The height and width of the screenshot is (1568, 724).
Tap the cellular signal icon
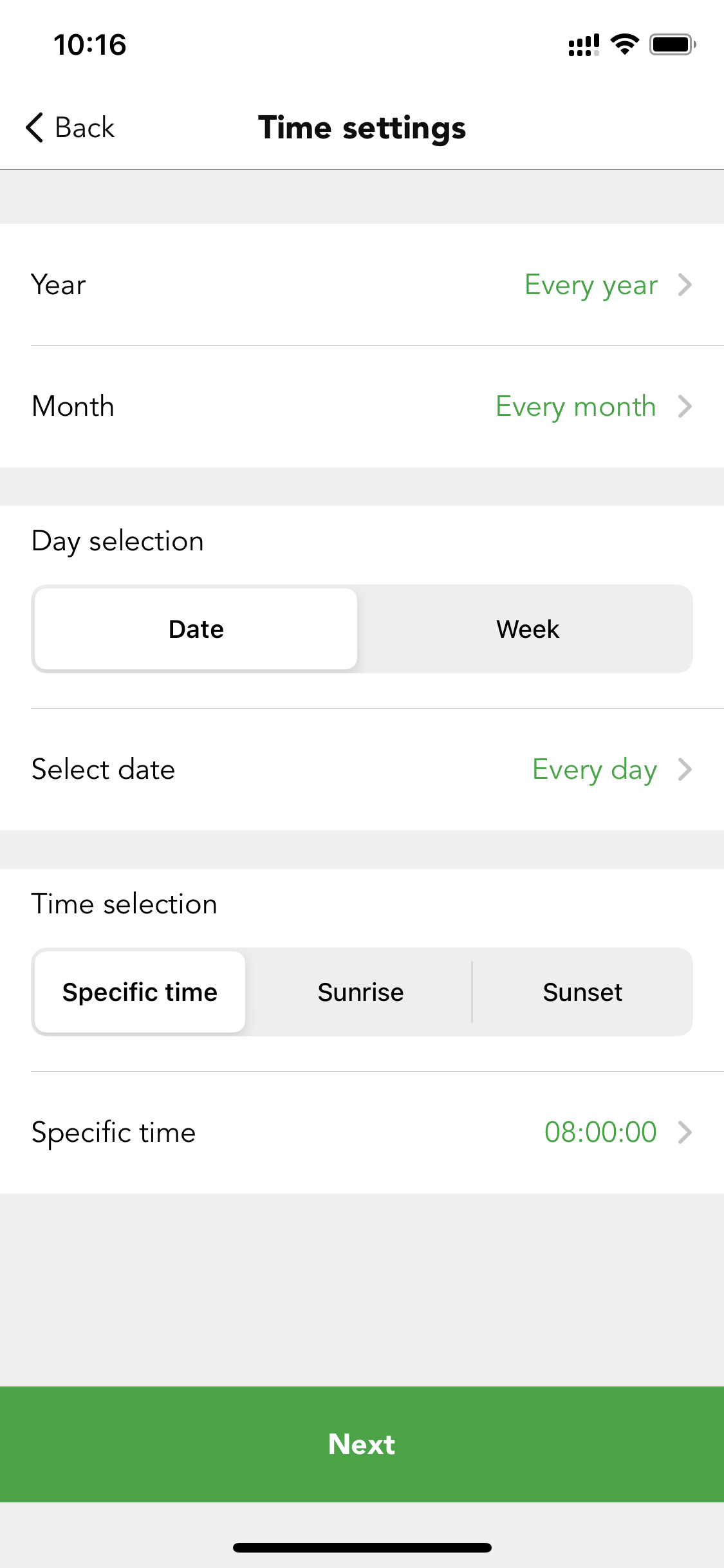coord(584,45)
